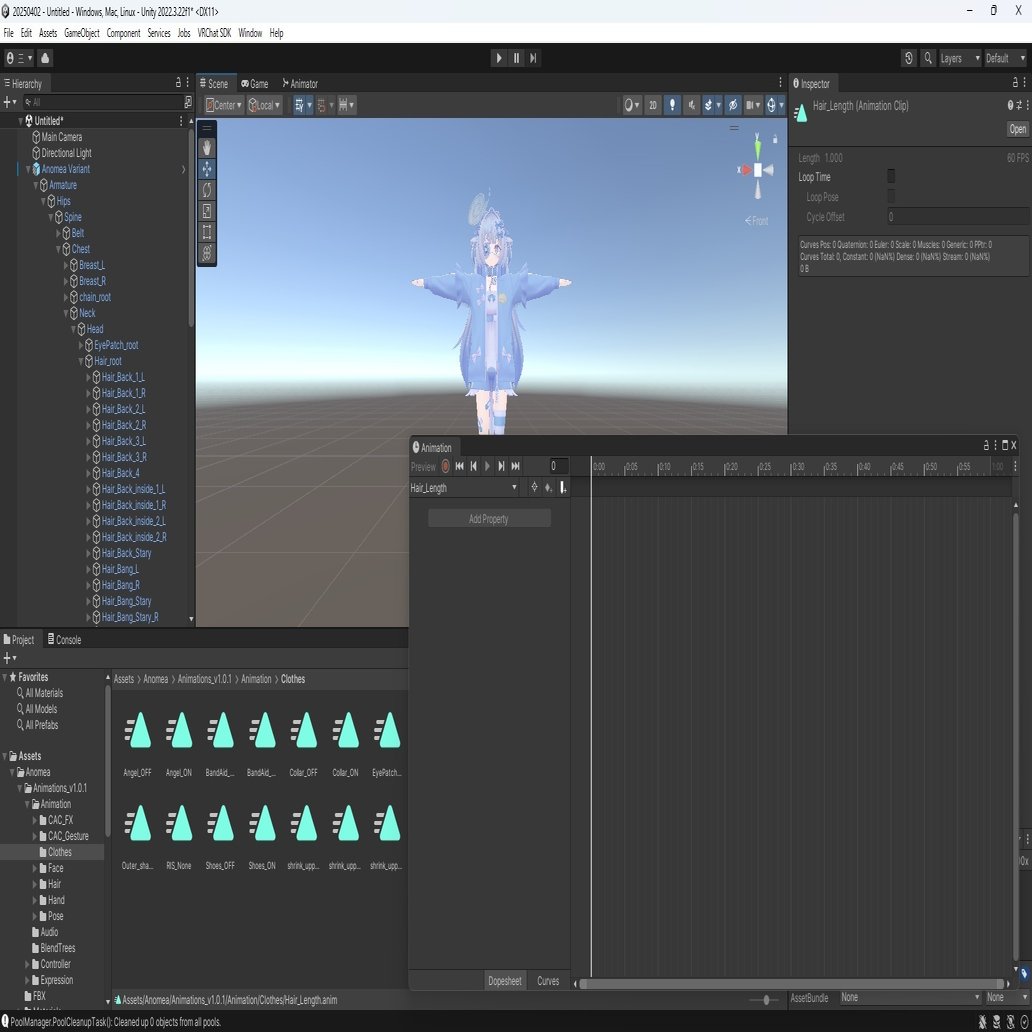Image resolution: width=1032 pixels, height=1032 pixels.
Task: Open the account dropdown in top toolbar
Action: pyautogui.click(x=18, y=58)
